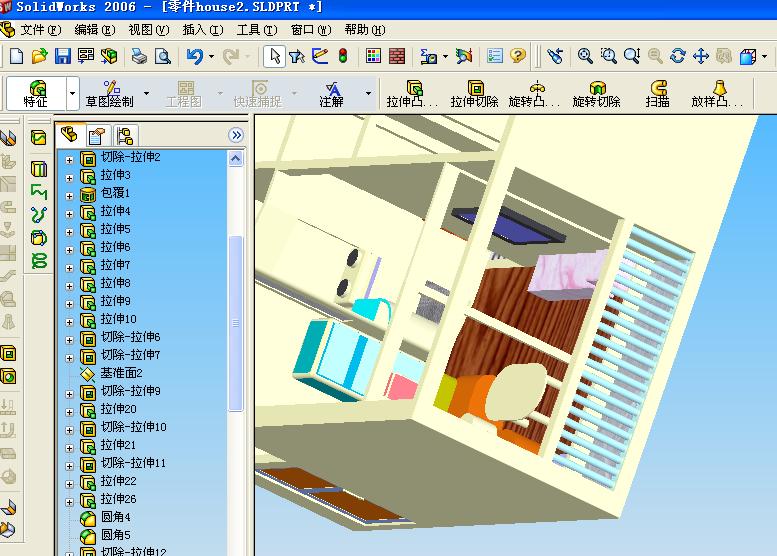Open a file with the folder icon
Viewport: 777px width, 556px height.
(x=39, y=56)
